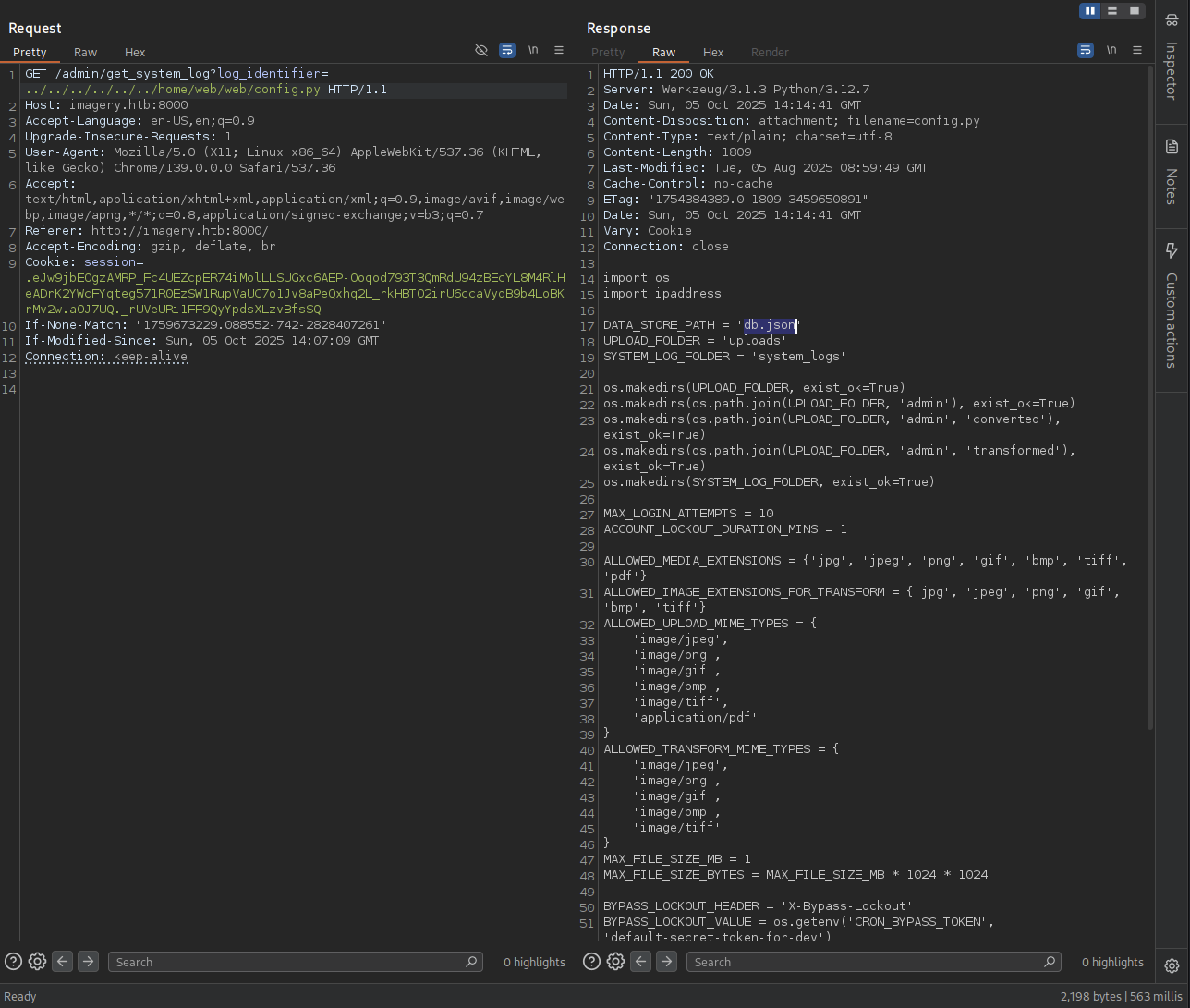
Task: Open the Request panel hamburger menu
Action: (559, 51)
